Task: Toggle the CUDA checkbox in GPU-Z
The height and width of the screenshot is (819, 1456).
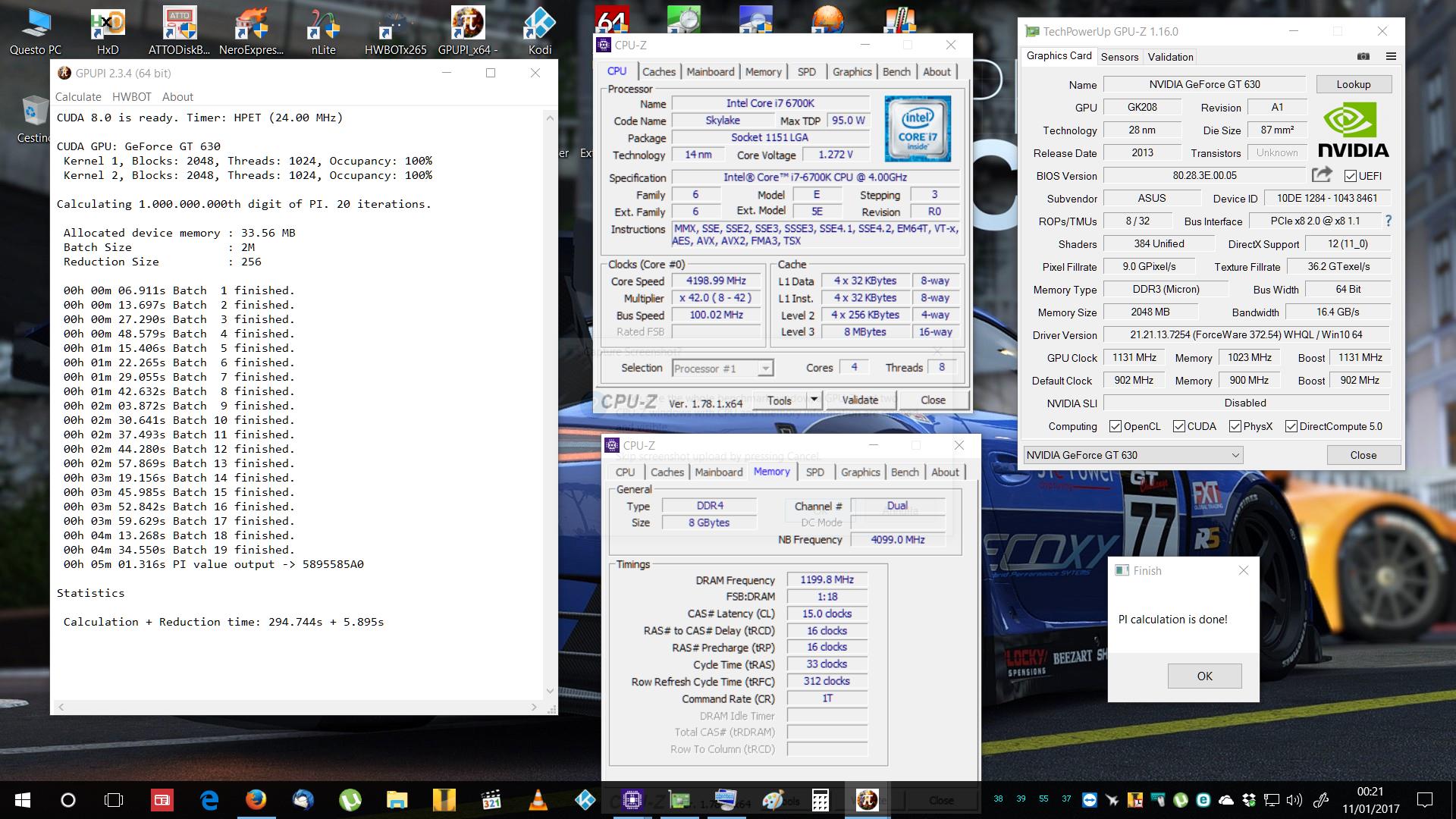Action: (x=1178, y=426)
